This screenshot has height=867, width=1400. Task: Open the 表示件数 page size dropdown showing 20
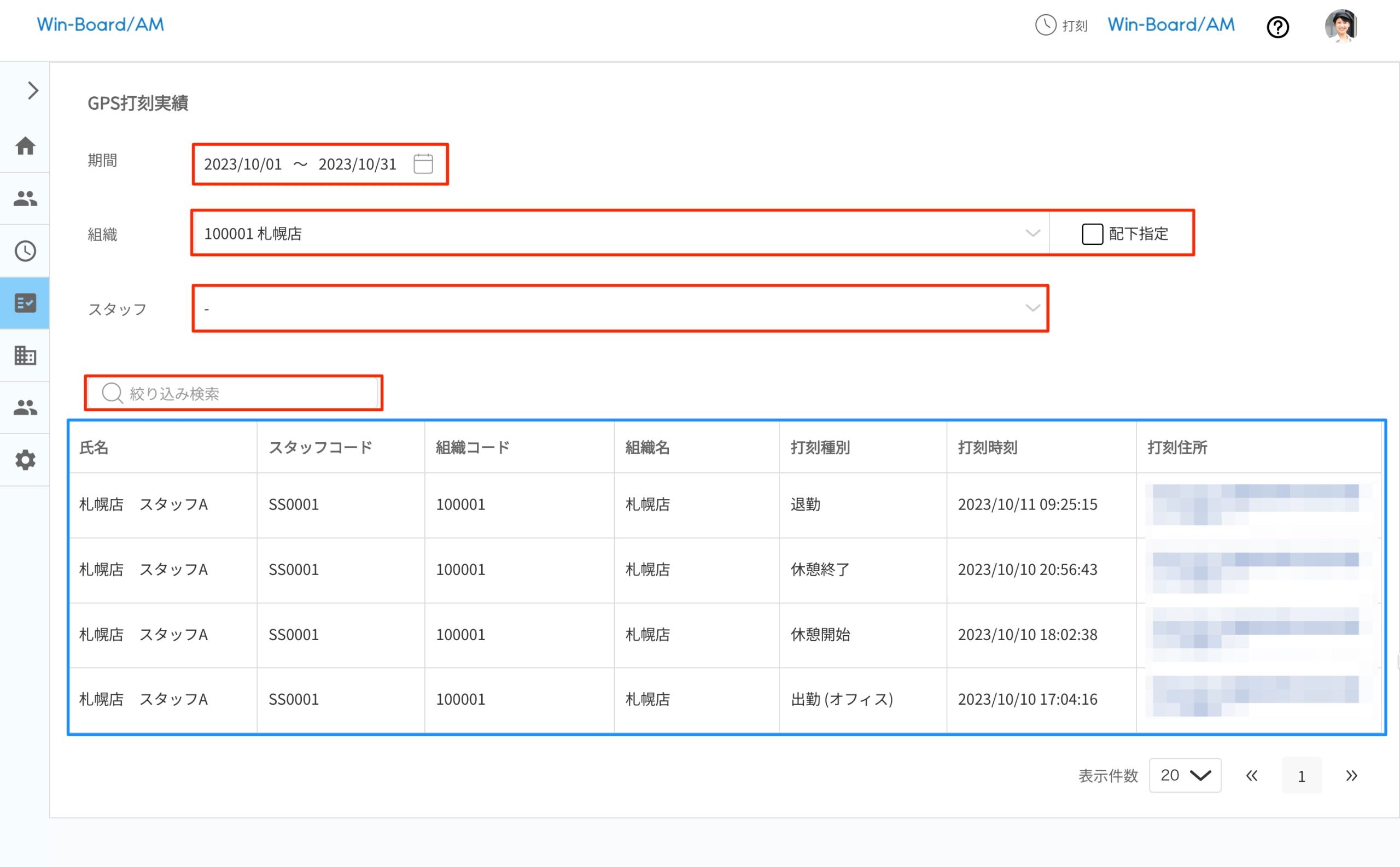(x=1185, y=775)
